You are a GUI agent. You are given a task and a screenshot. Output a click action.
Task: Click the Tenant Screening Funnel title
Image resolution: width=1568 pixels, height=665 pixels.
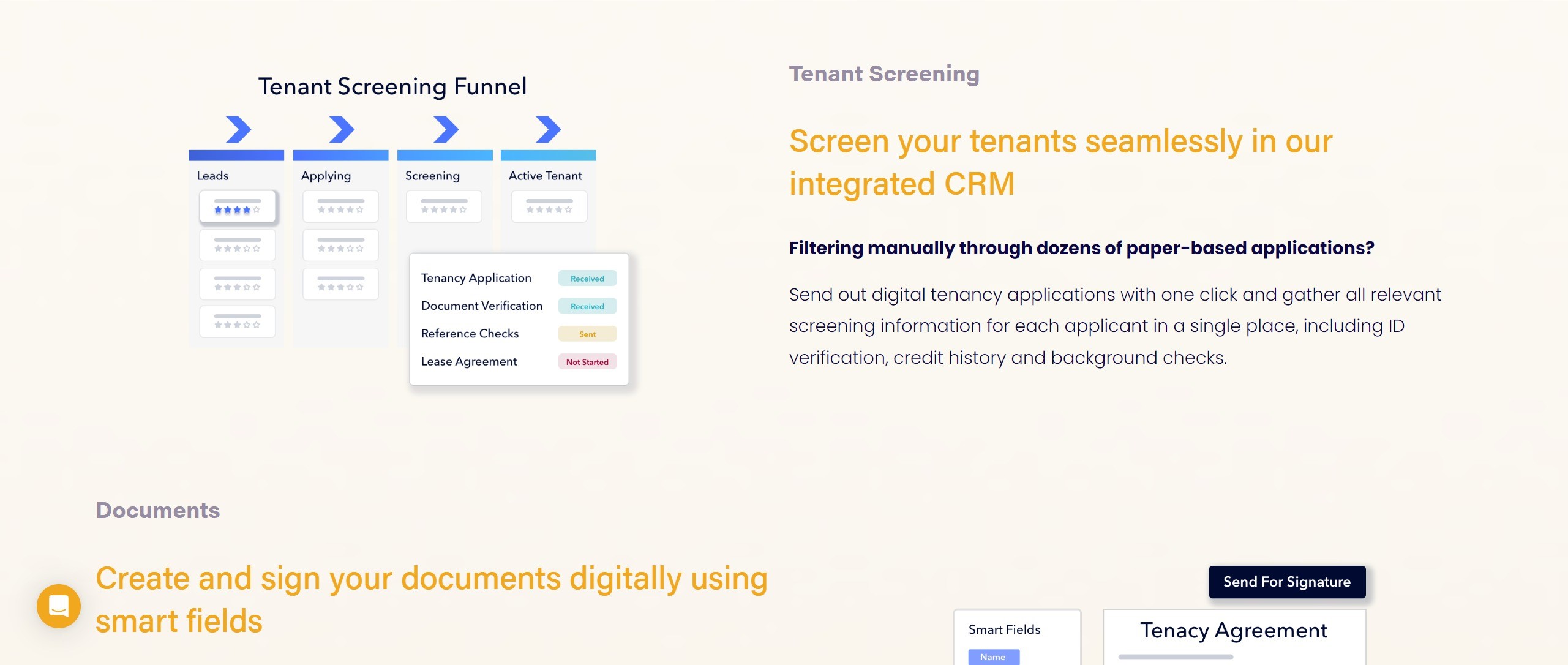pyautogui.click(x=392, y=86)
